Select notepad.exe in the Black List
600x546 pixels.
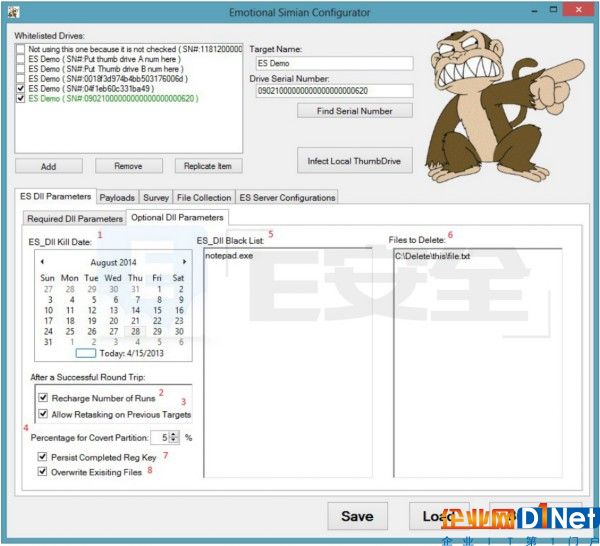[x=229, y=255]
